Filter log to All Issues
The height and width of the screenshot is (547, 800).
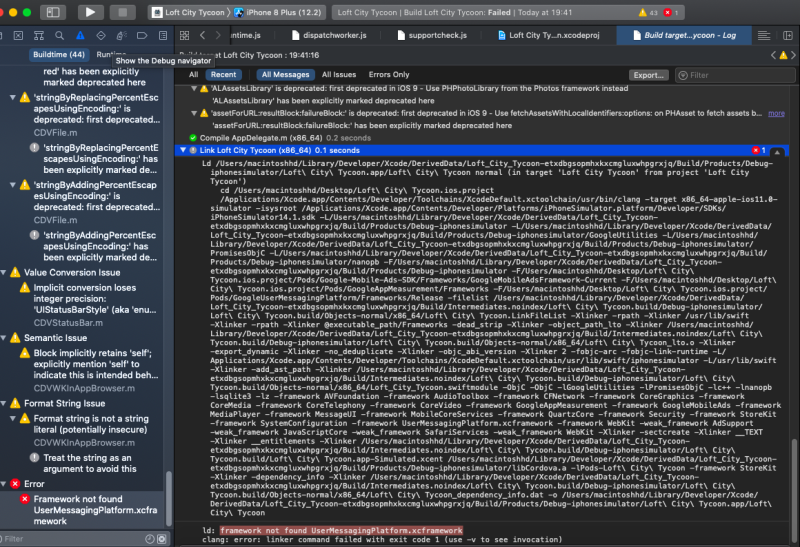pos(339,74)
